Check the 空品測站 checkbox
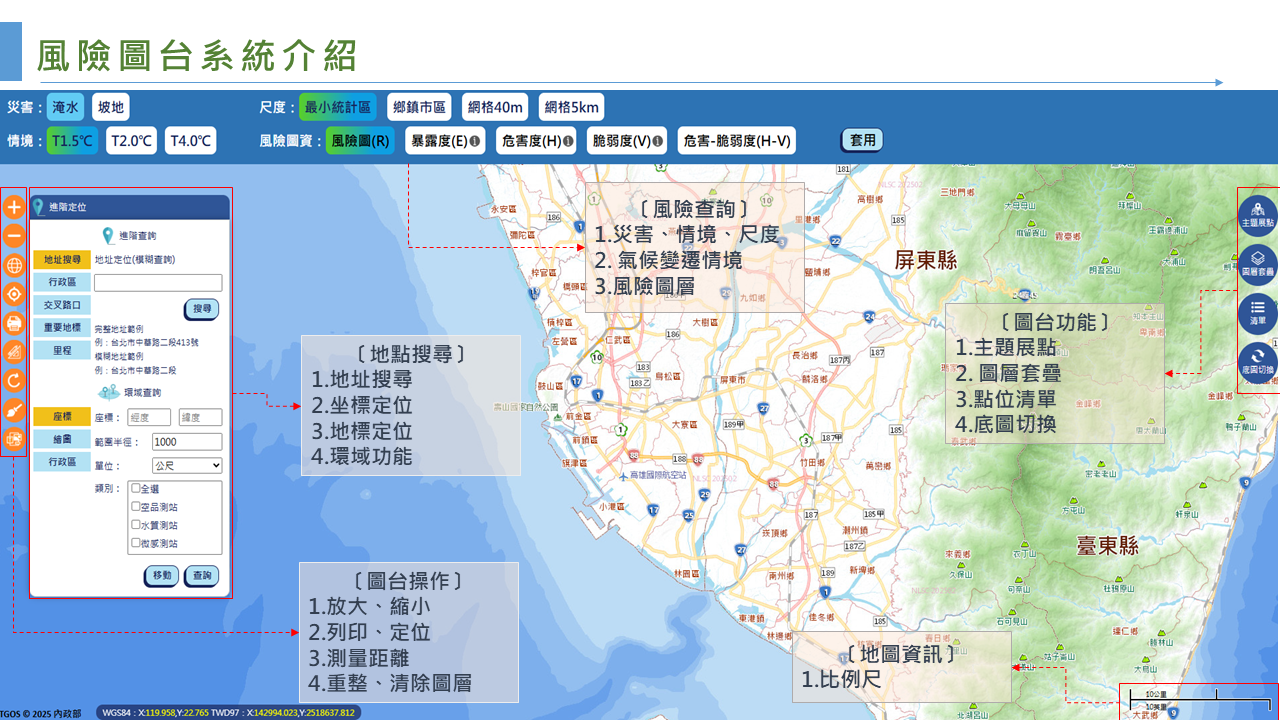 [136, 507]
